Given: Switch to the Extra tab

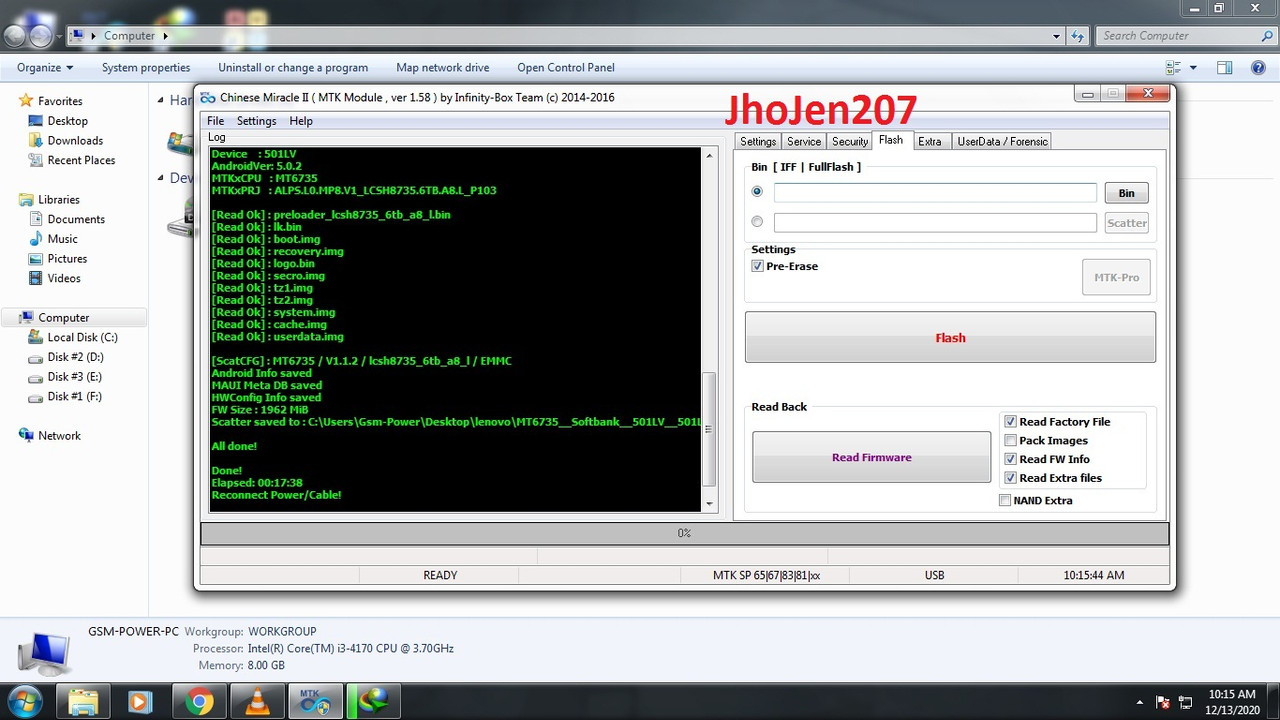Looking at the screenshot, I should click(x=930, y=142).
